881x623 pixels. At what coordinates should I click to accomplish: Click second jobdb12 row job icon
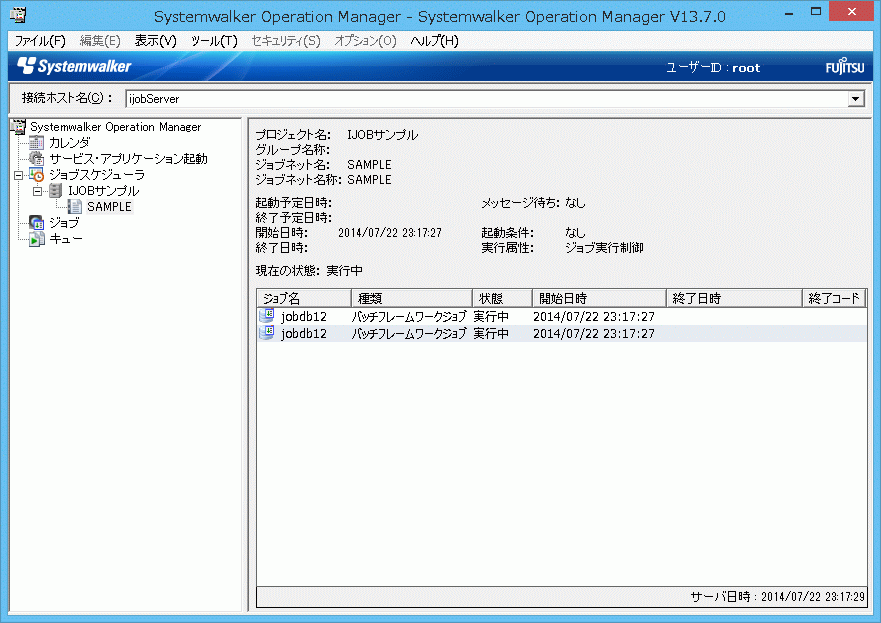coord(266,333)
